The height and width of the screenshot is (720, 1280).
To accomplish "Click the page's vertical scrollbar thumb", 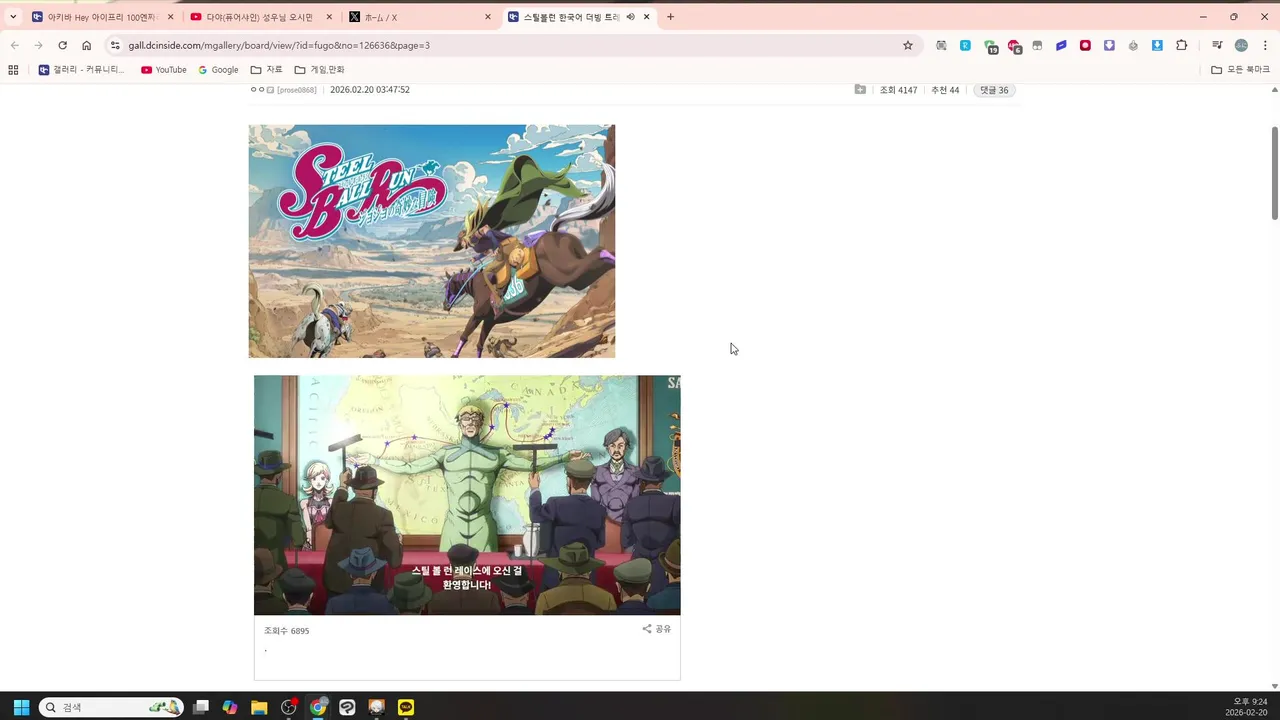I will pos(1274,173).
